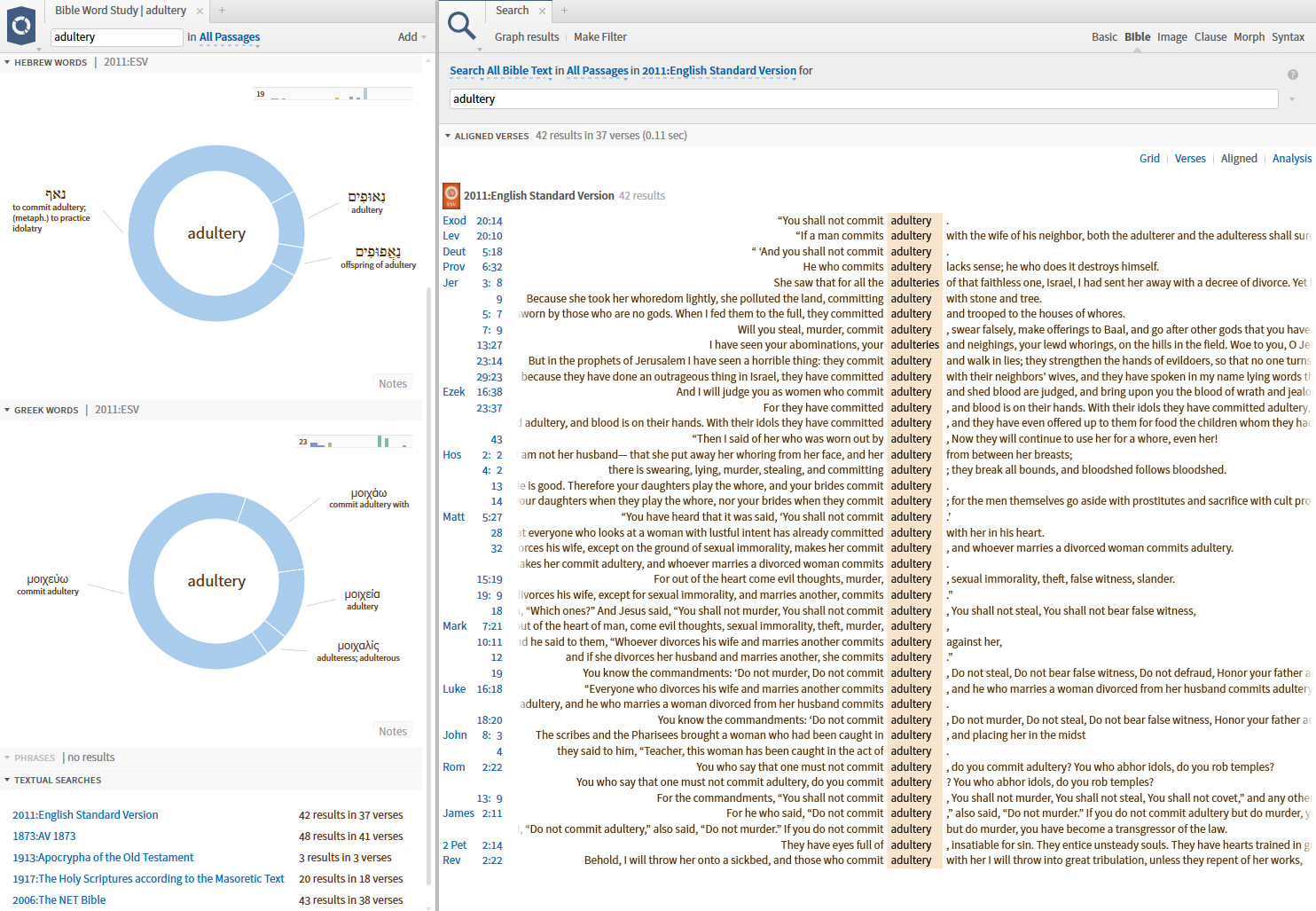Change All Passages range in Search panel
1316x911 pixels.
597,71
